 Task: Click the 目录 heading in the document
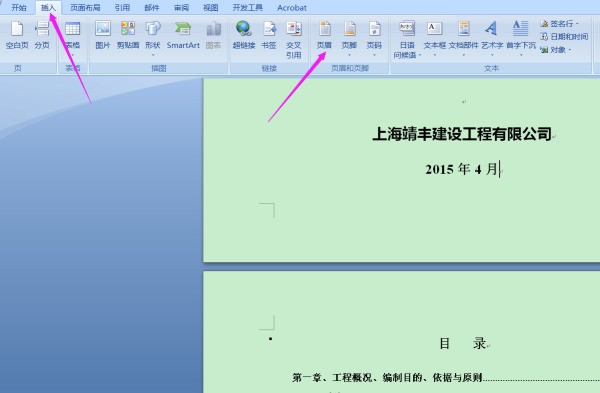(x=462, y=343)
